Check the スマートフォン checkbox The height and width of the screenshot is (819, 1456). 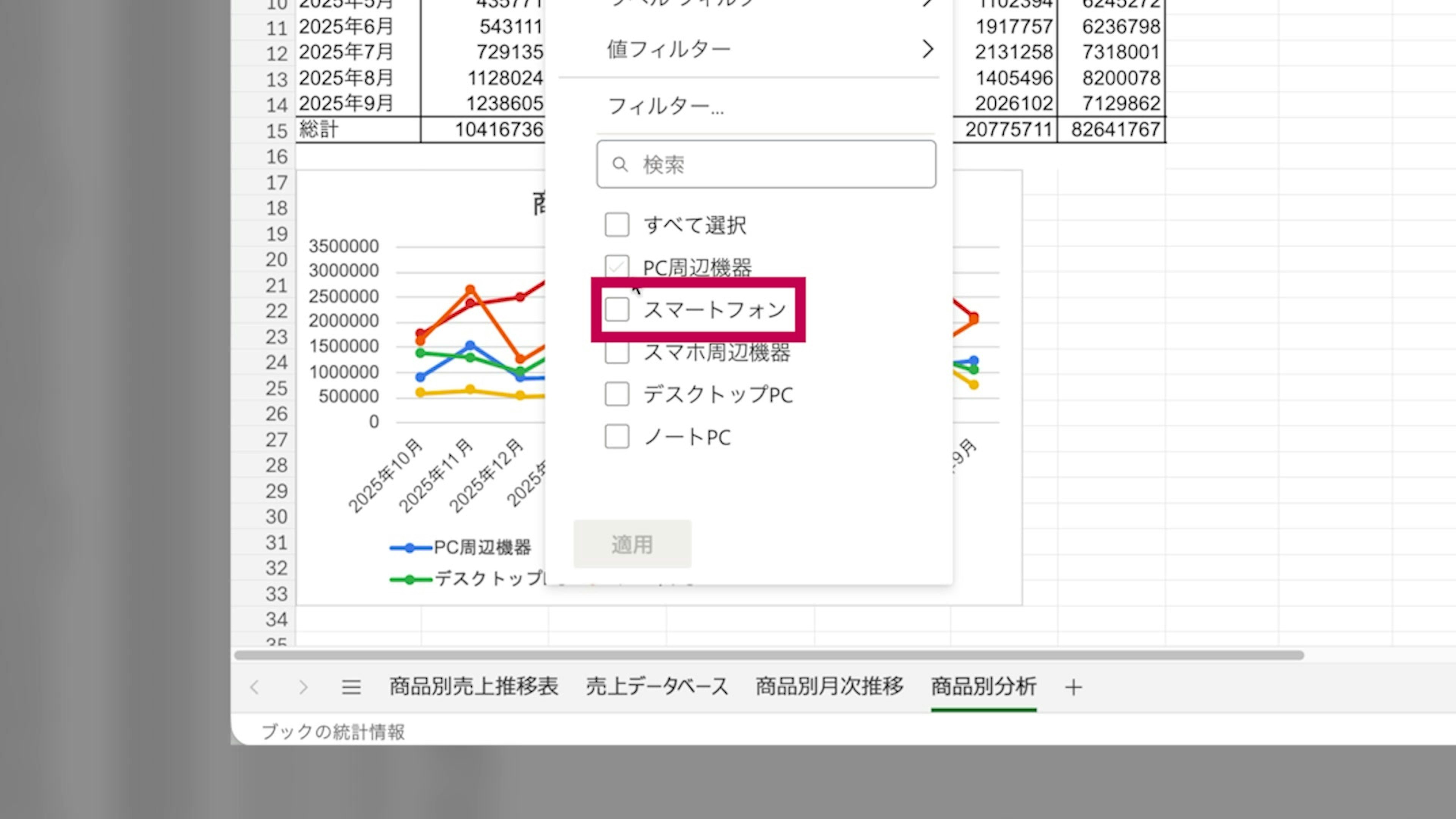tap(617, 310)
